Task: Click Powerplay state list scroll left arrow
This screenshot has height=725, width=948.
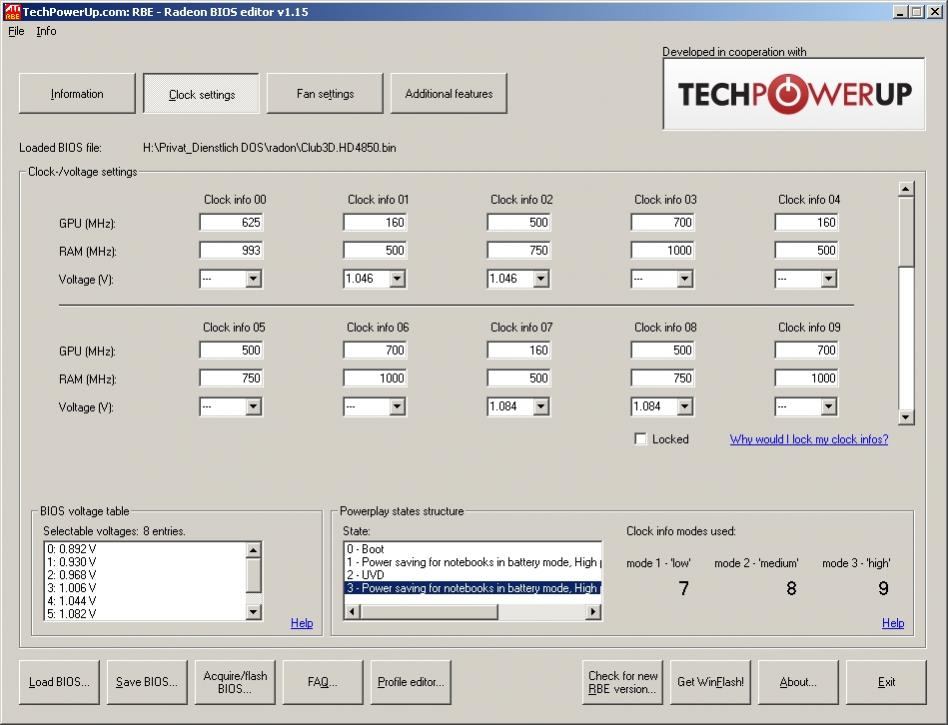Action: [x=352, y=612]
